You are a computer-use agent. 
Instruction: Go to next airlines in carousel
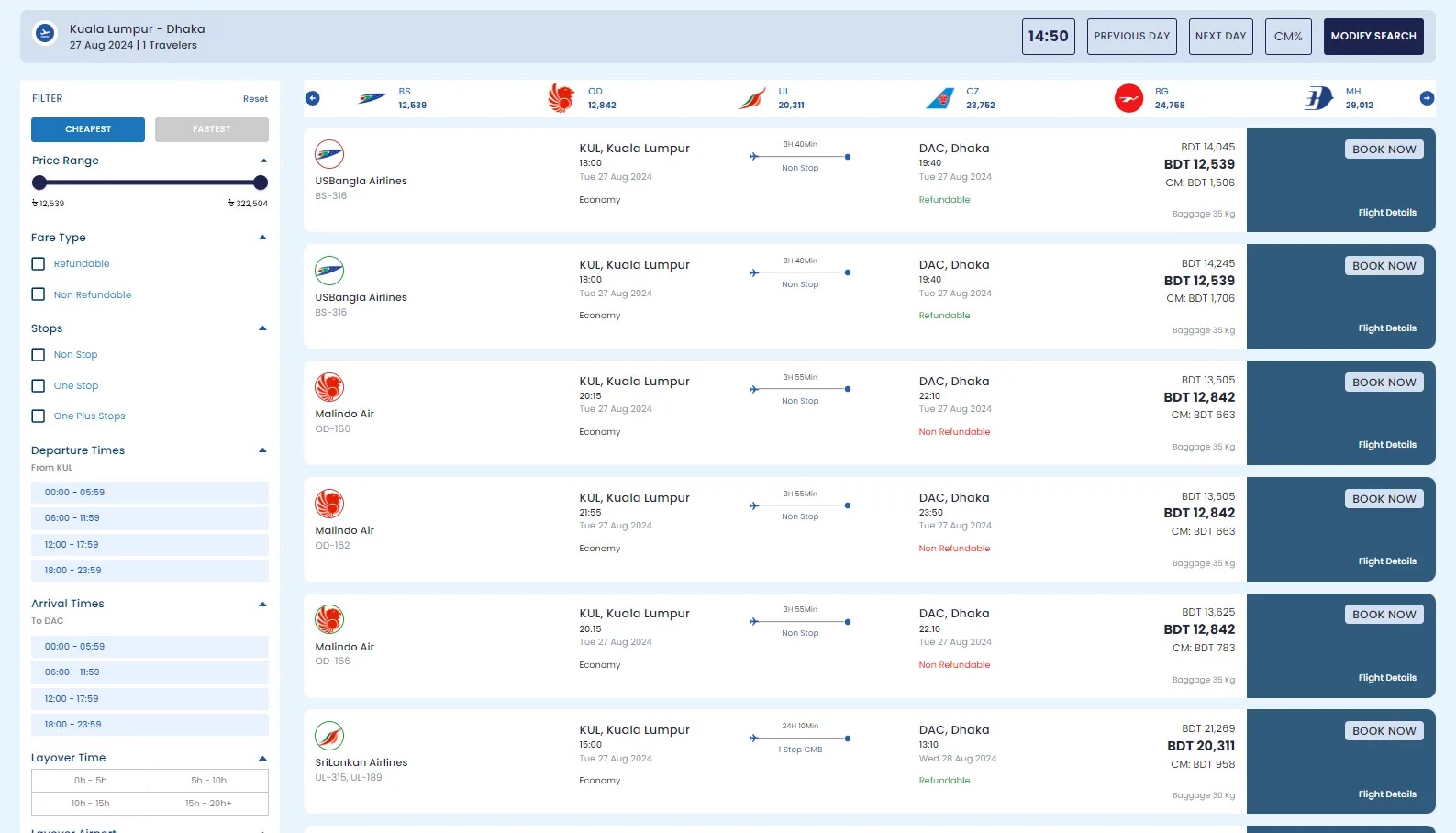coord(1427,98)
